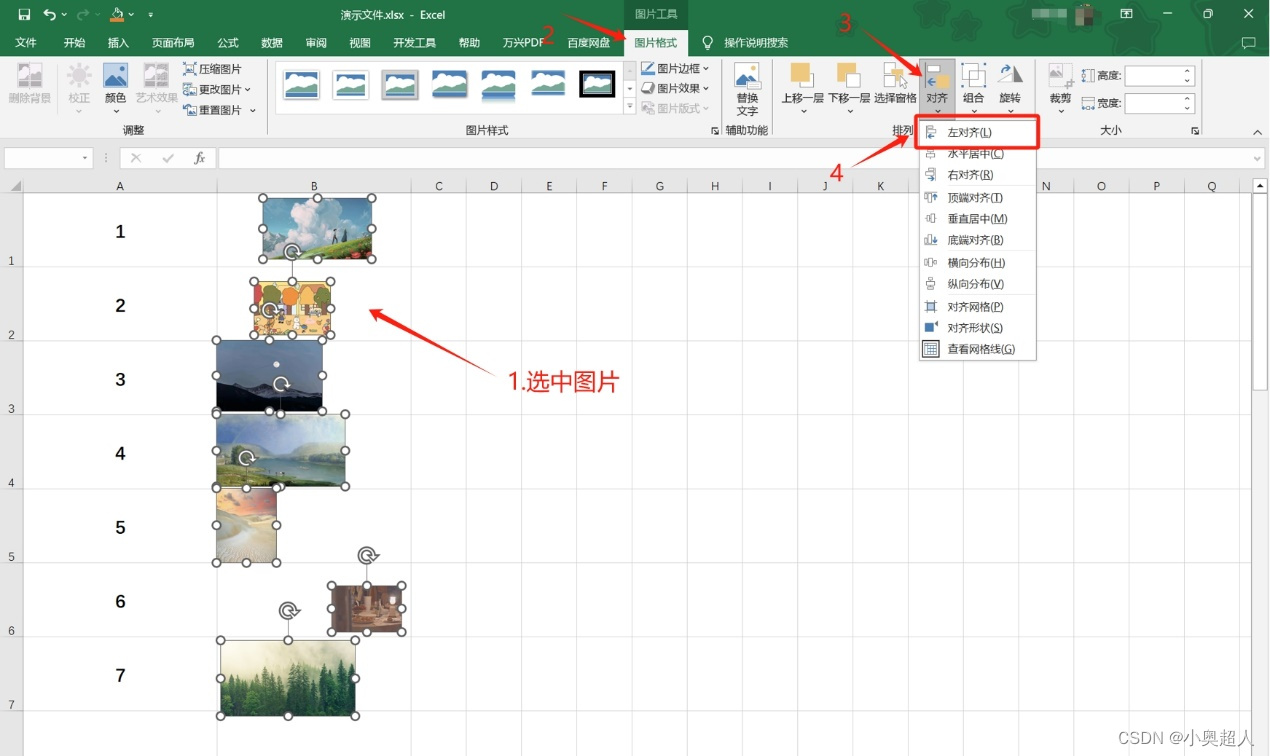Click the Undo arrow icon
Screen dimensions: 1270x756
click(x=50, y=14)
